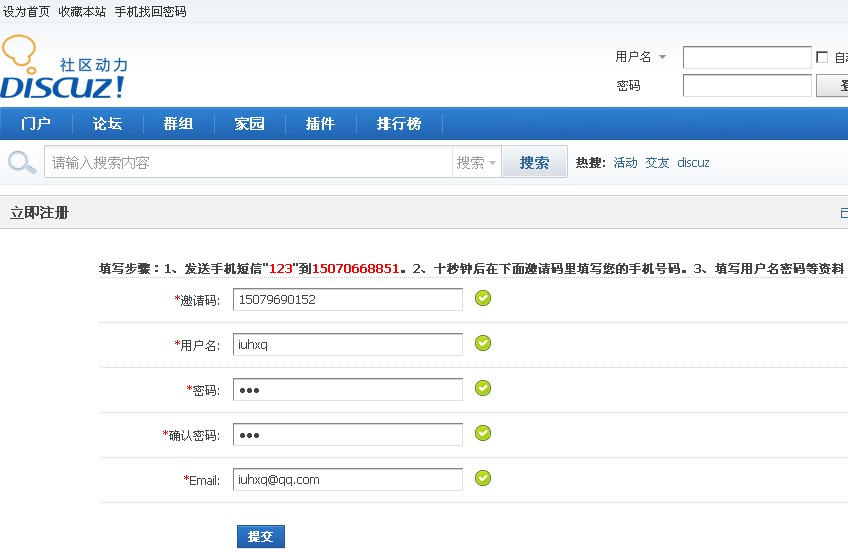
Task: Click the Discuz! logo
Action: pyautogui.click(x=64, y=67)
